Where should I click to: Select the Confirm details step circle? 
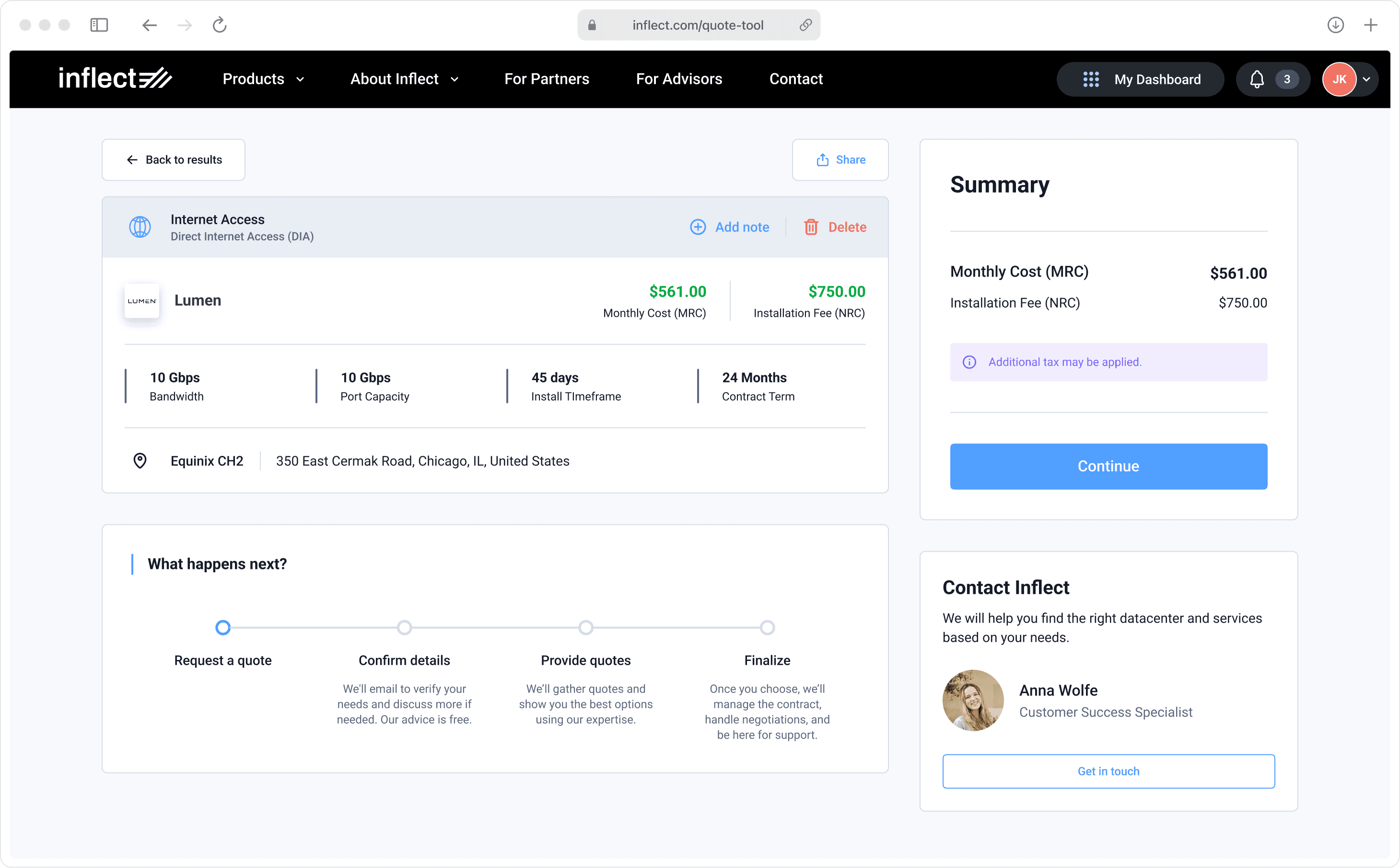(404, 627)
